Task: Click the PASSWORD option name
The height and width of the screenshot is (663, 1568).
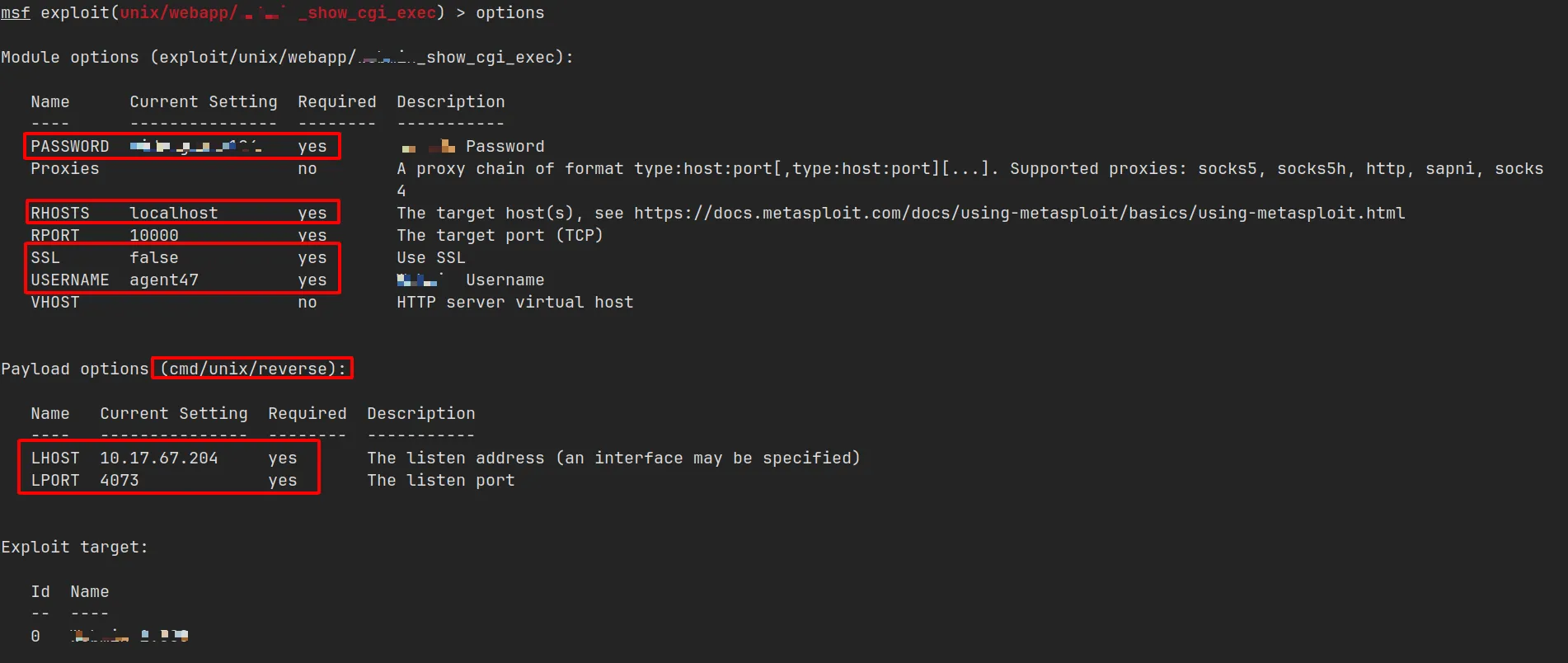Action: coord(70,147)
